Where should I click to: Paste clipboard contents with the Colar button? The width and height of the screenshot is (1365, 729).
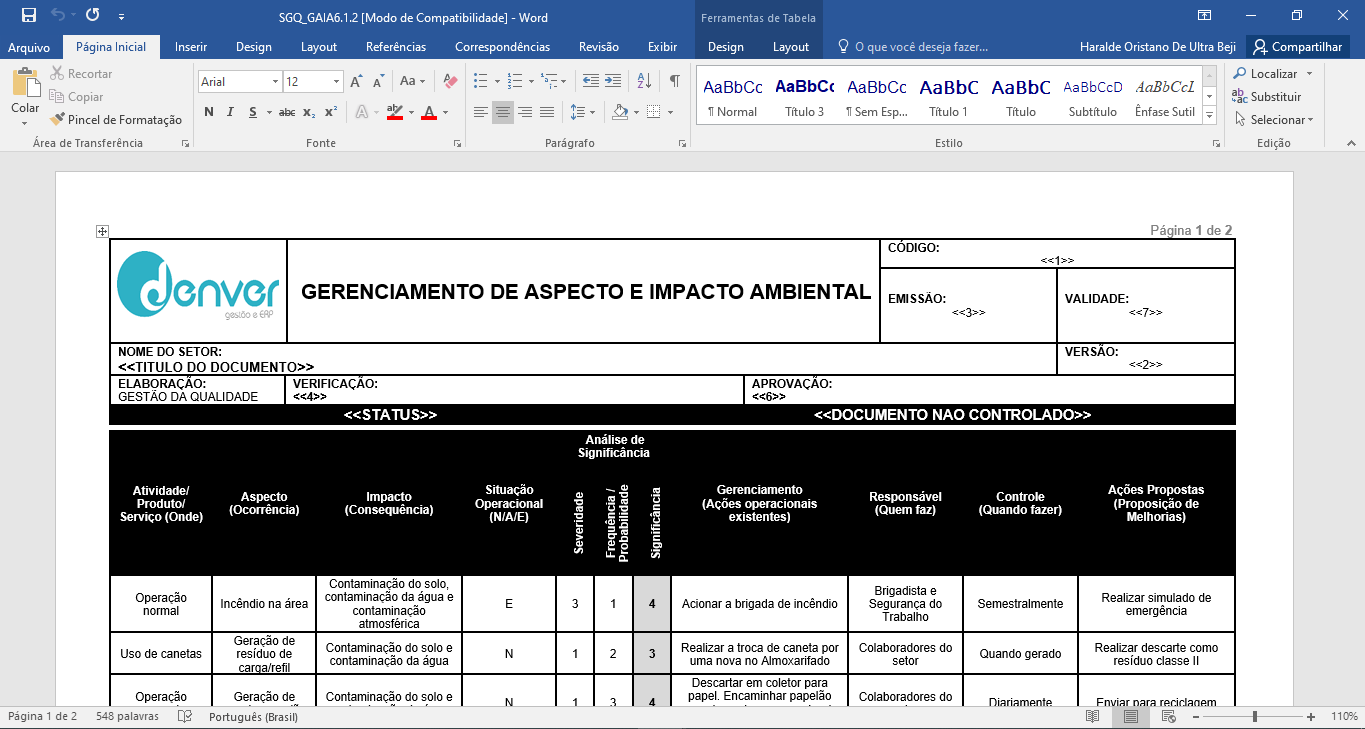coord(25,96)
